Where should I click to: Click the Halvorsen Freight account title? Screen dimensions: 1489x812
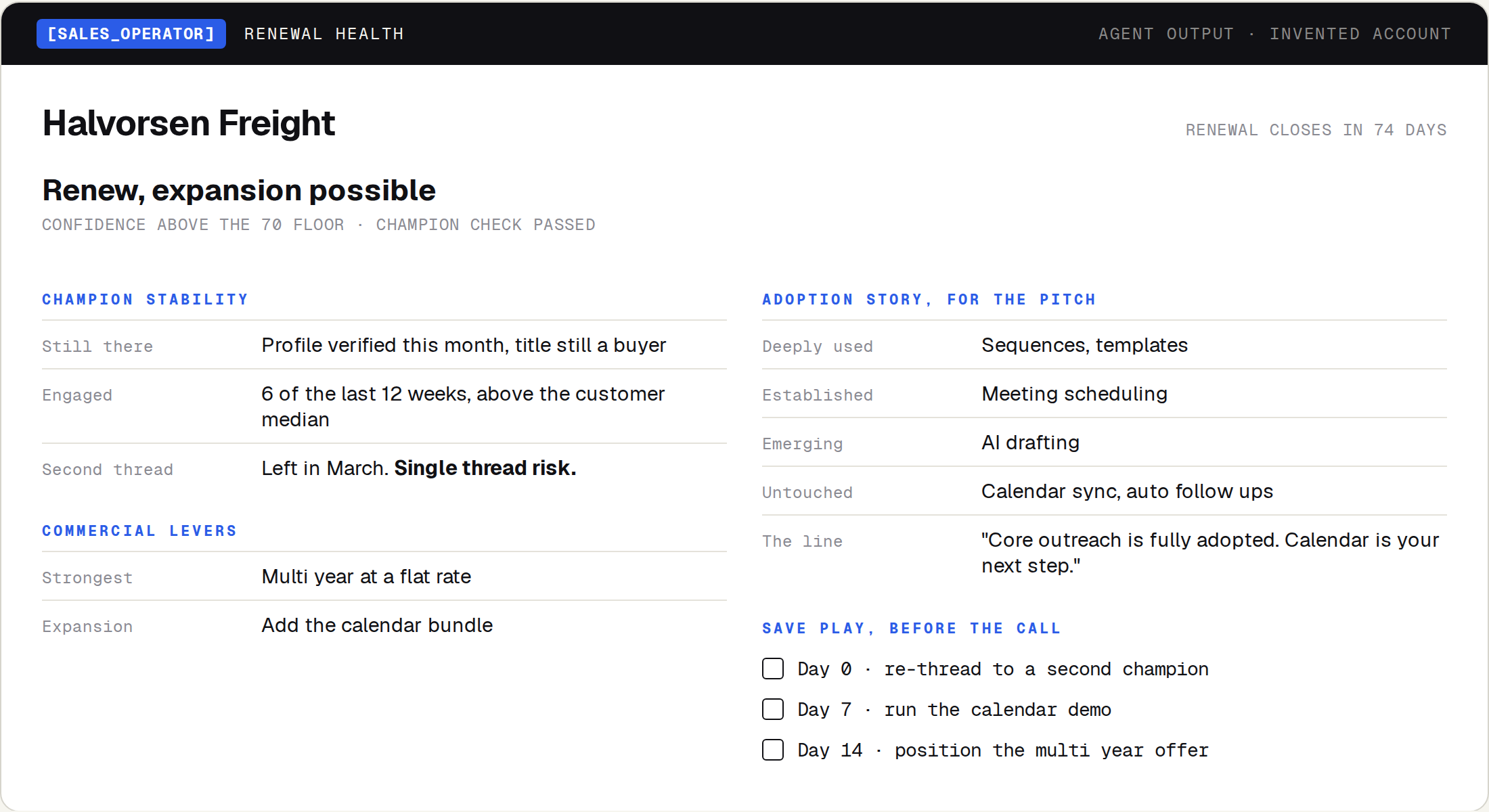click(x=189, y=123)
